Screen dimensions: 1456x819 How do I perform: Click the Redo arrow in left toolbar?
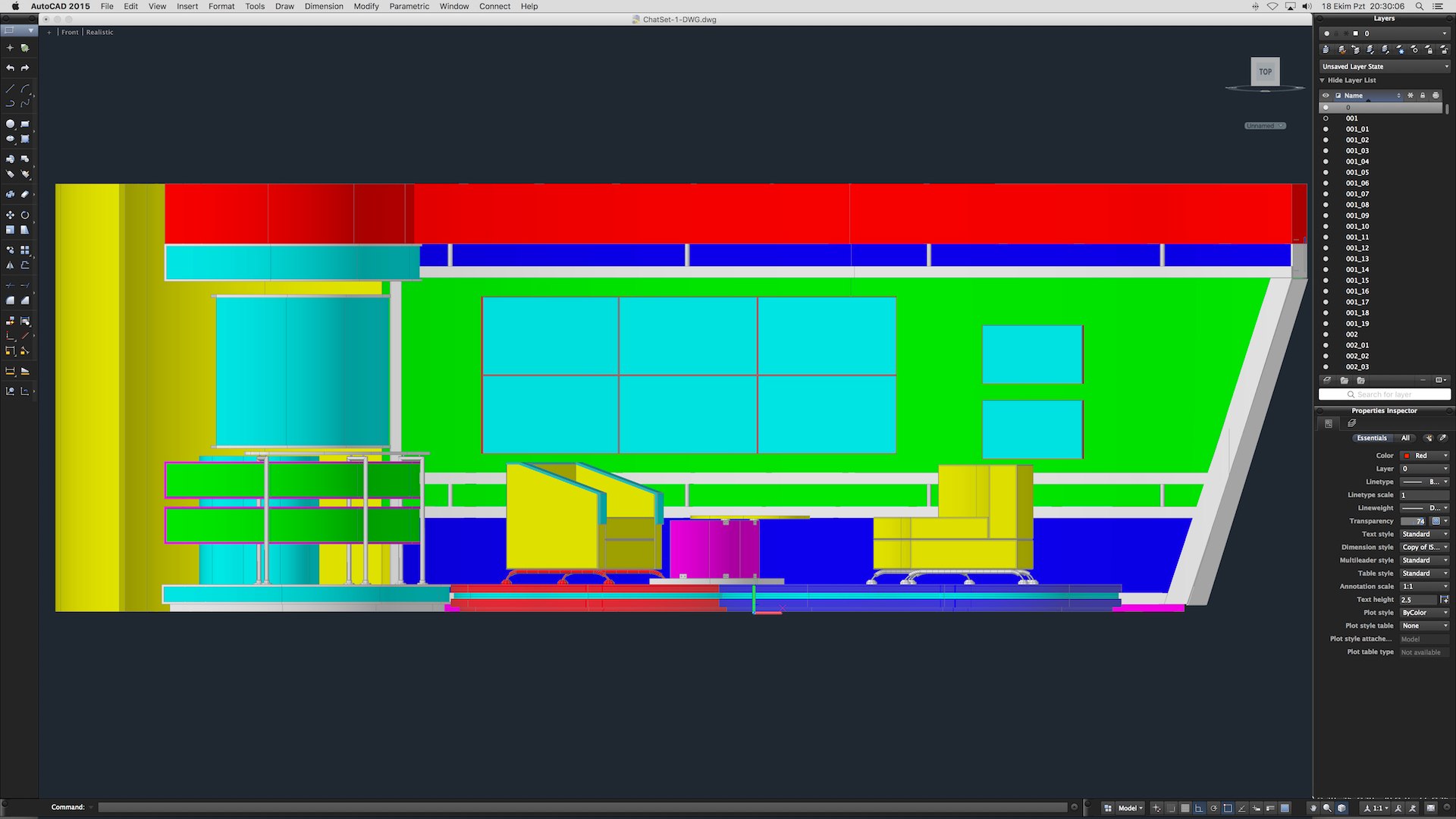click(25, 68)
